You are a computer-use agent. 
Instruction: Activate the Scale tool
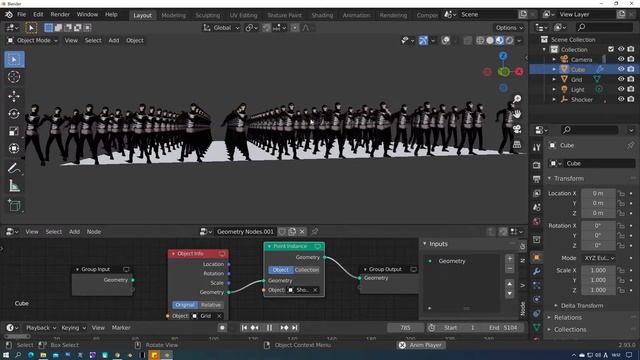[x=14, y=131]
